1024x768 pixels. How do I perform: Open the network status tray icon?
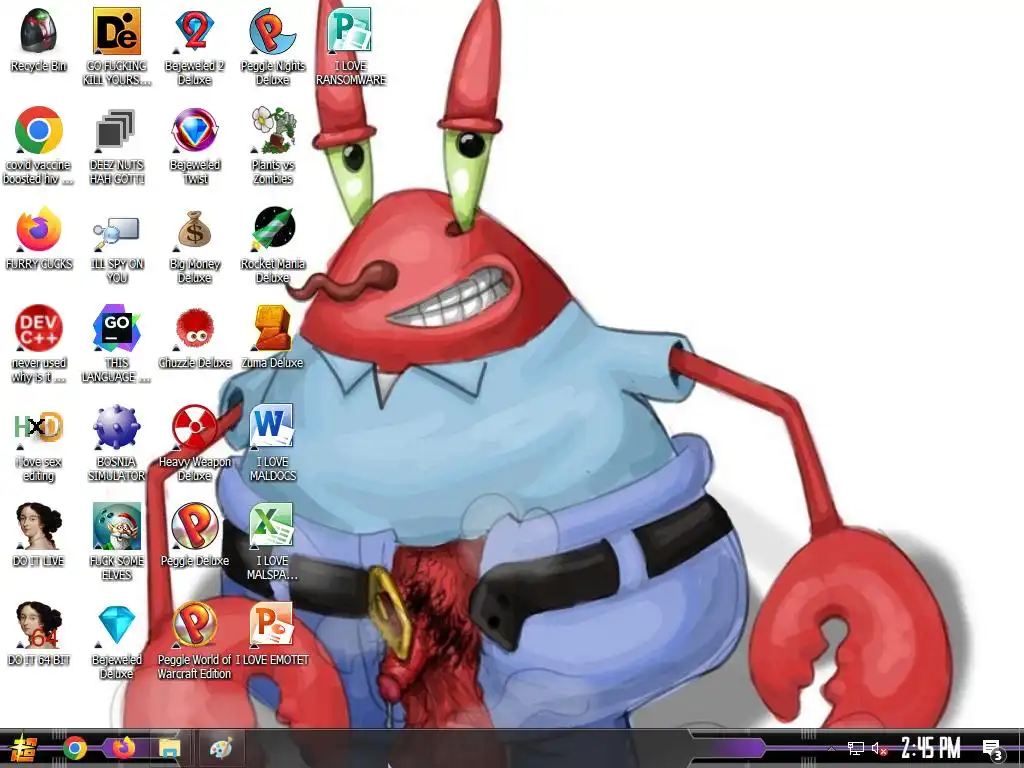856,748
